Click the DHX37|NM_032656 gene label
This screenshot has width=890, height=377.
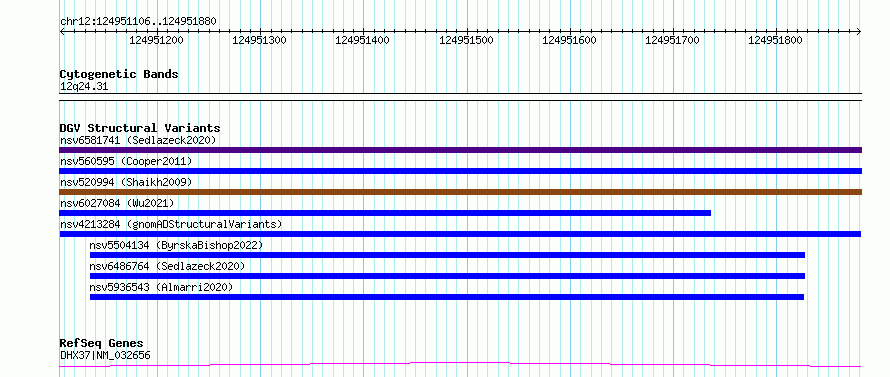tap(105, 355)
